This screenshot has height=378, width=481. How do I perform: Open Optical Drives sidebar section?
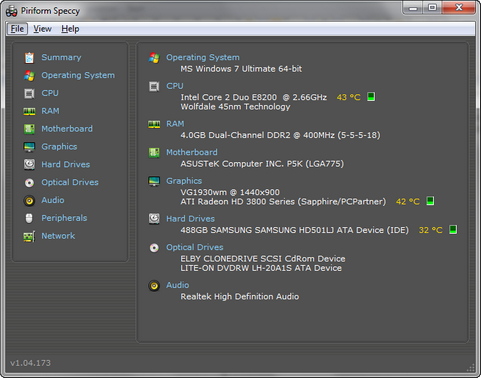pos(70,182)
